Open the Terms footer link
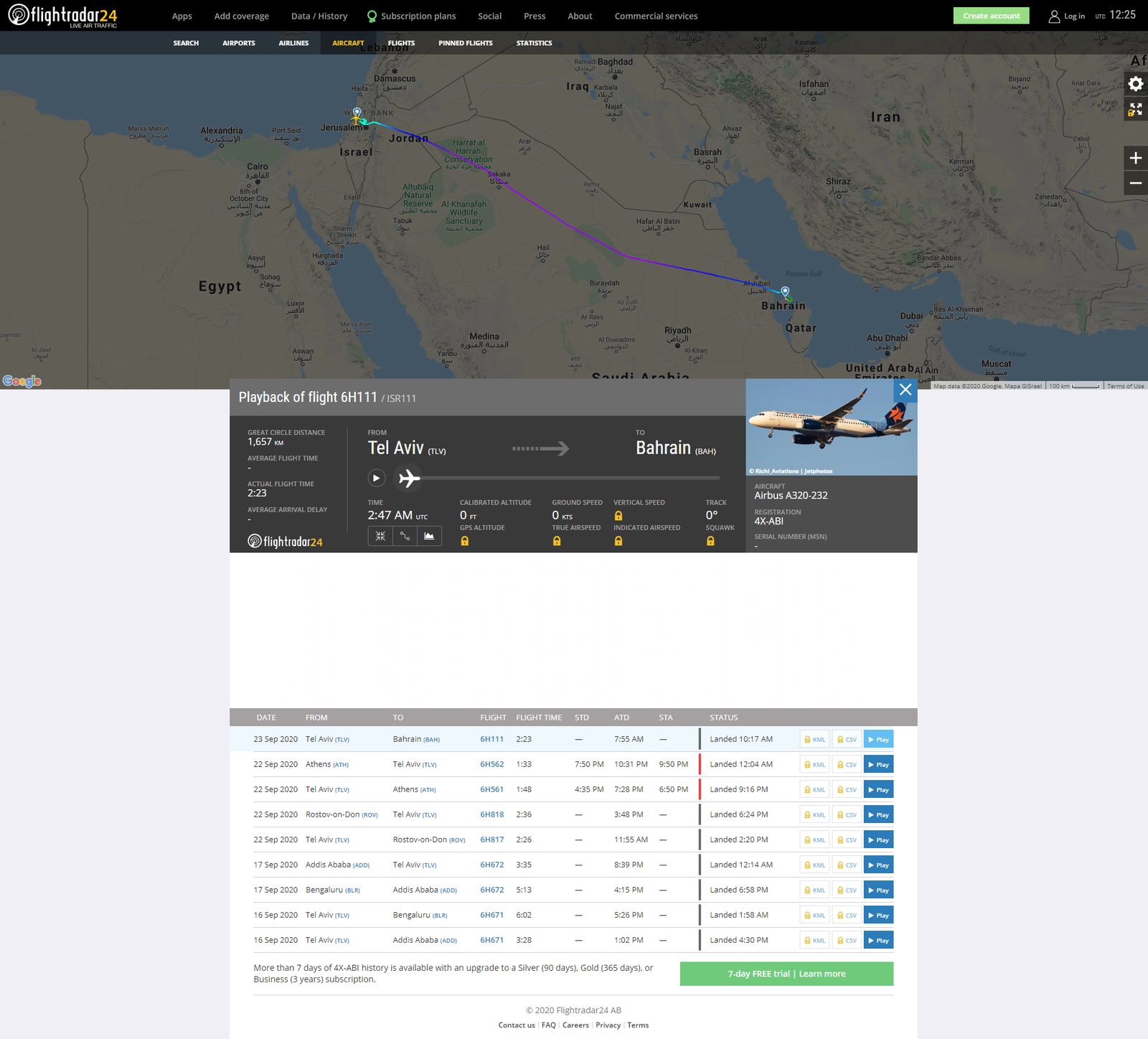Image resolution: width=1148 pixels, height=1039 pixels. point(638,1025)
